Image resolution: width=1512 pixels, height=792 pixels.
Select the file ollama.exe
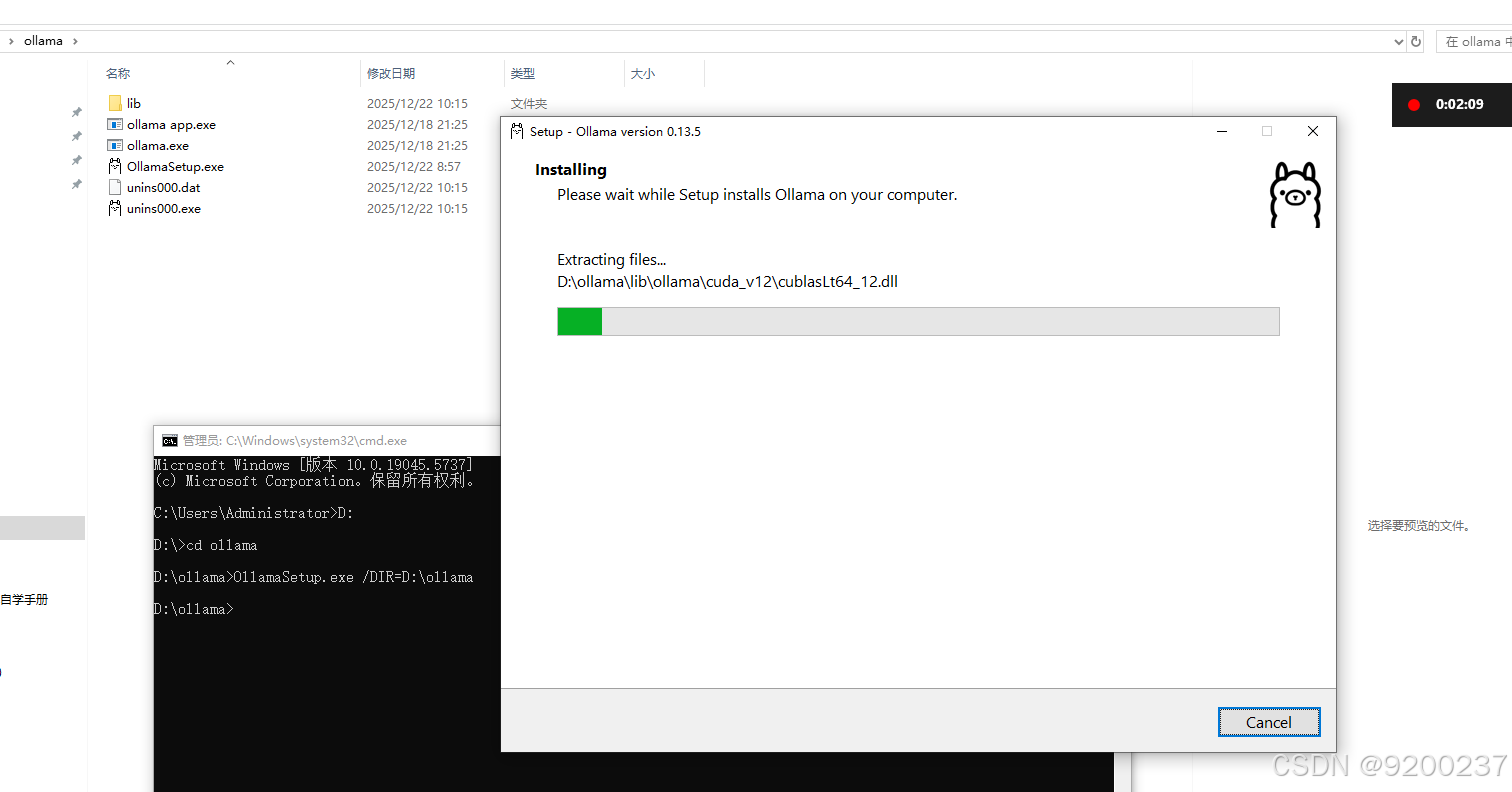[x=158, y=145]
